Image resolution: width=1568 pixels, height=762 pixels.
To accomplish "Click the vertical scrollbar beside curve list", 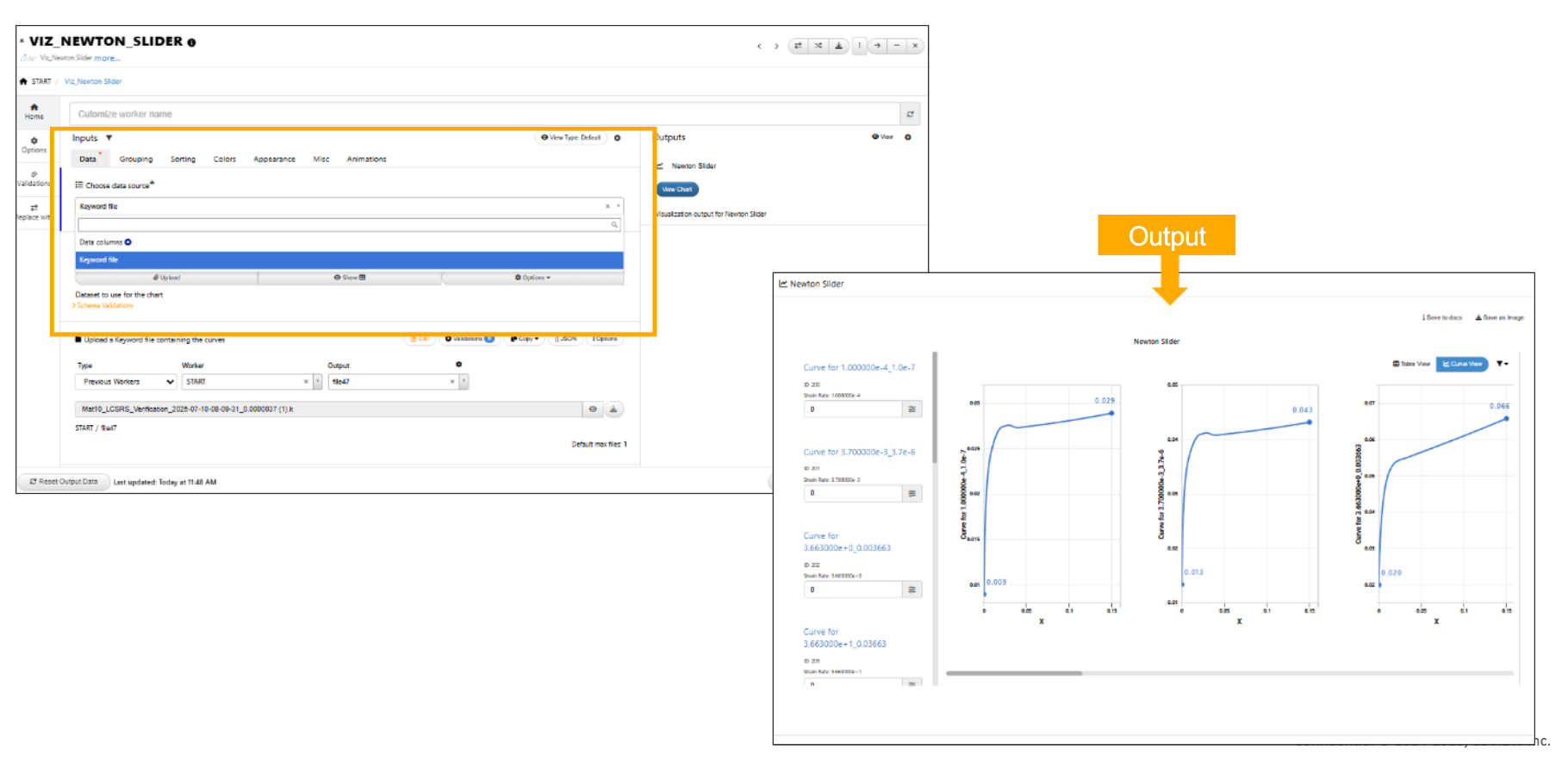I will [x=935, y=407].
